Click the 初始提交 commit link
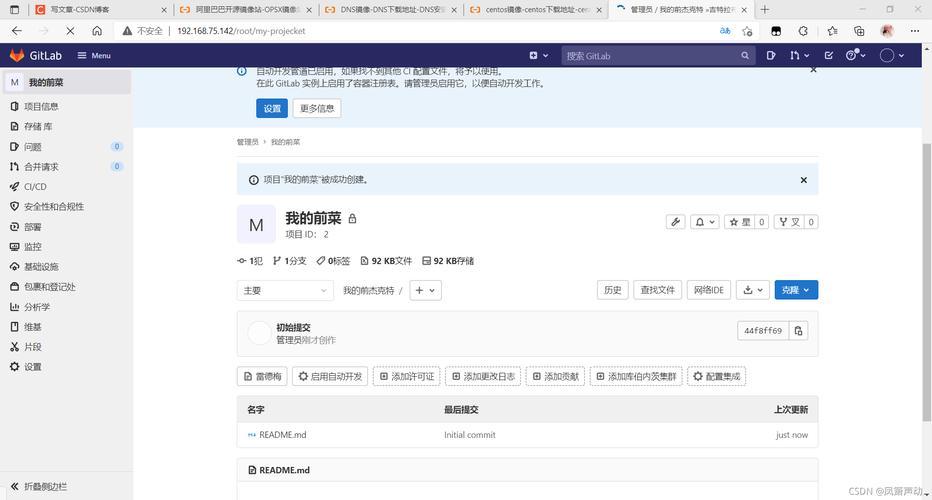Screen dimensions: 932x500 tap(293, 328)
